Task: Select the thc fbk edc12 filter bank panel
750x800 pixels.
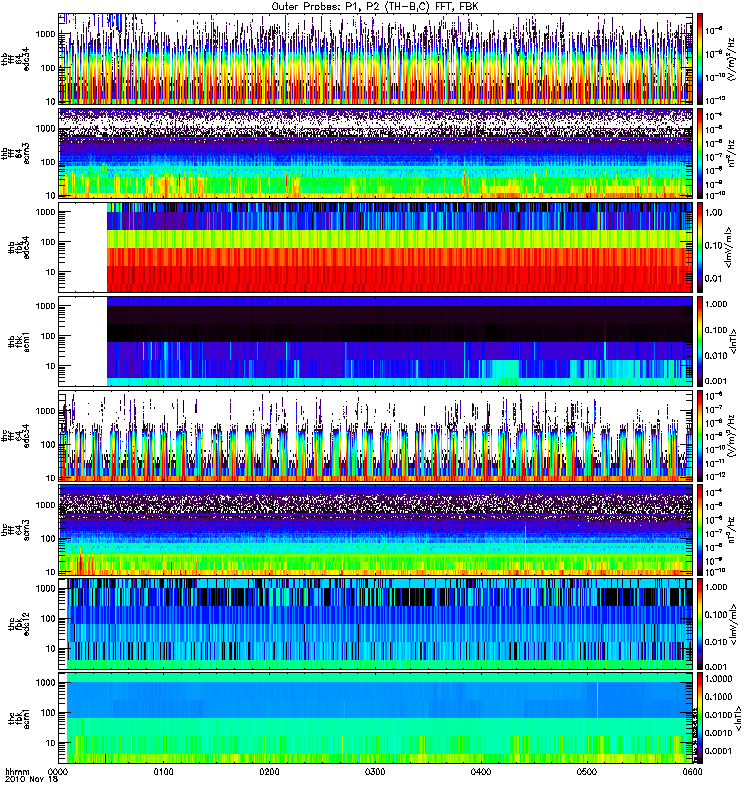Action: (376, 624)
